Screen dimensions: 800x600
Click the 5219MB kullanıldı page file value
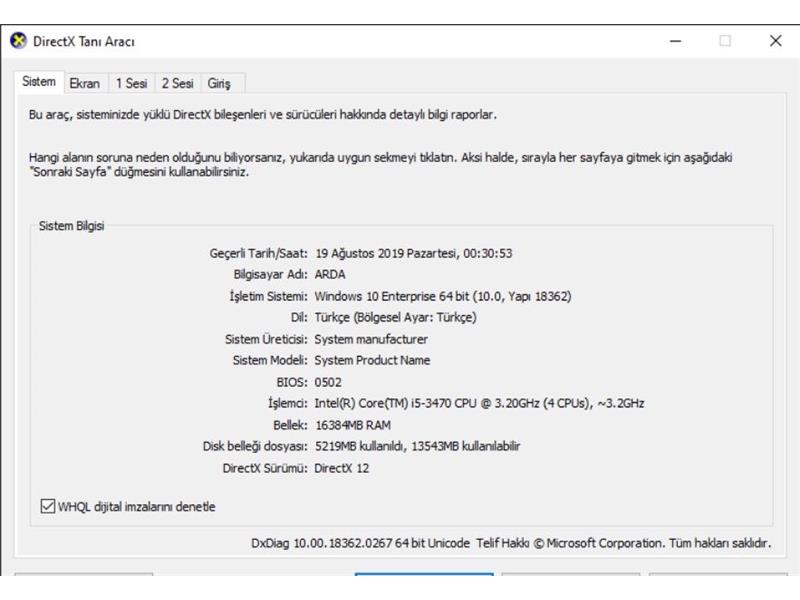360,446
